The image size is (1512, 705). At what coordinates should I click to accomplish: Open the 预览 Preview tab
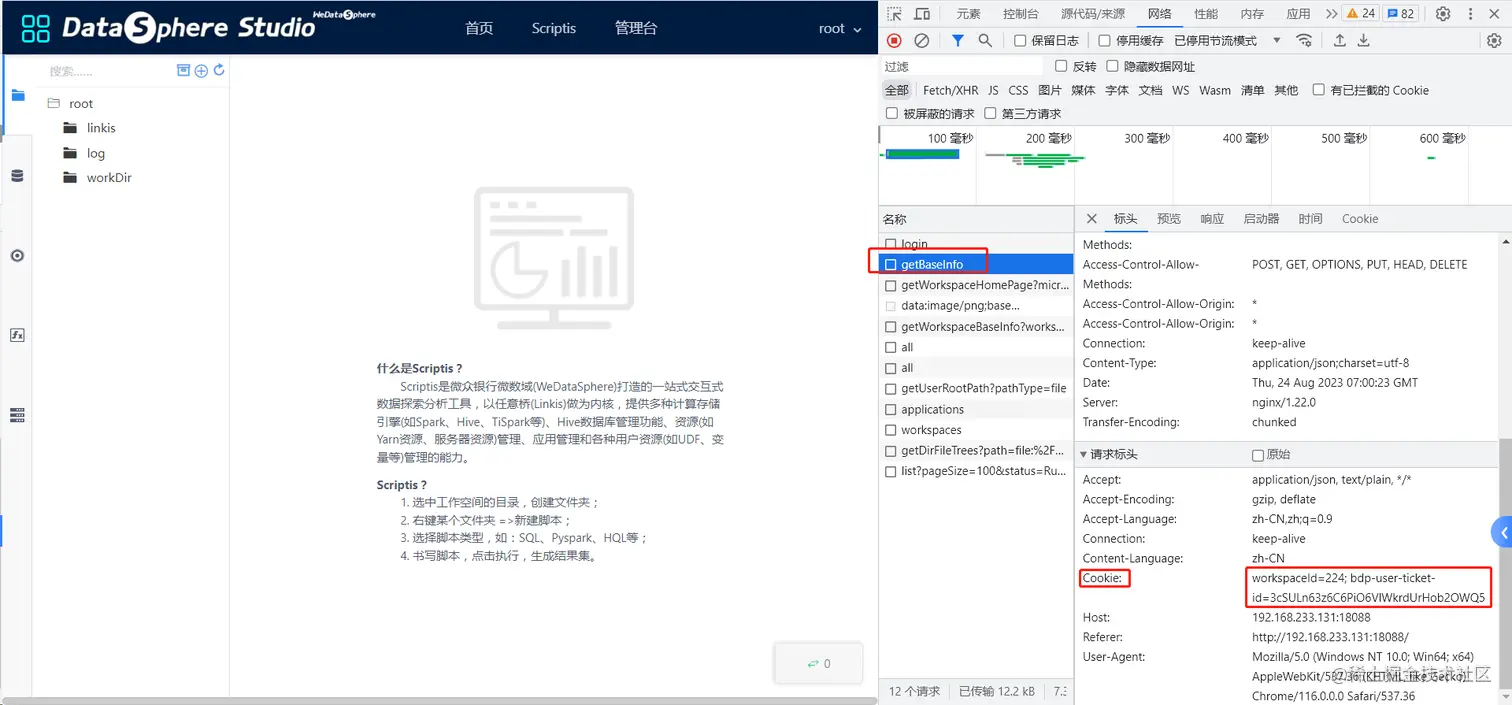[x=1169, y=218]
